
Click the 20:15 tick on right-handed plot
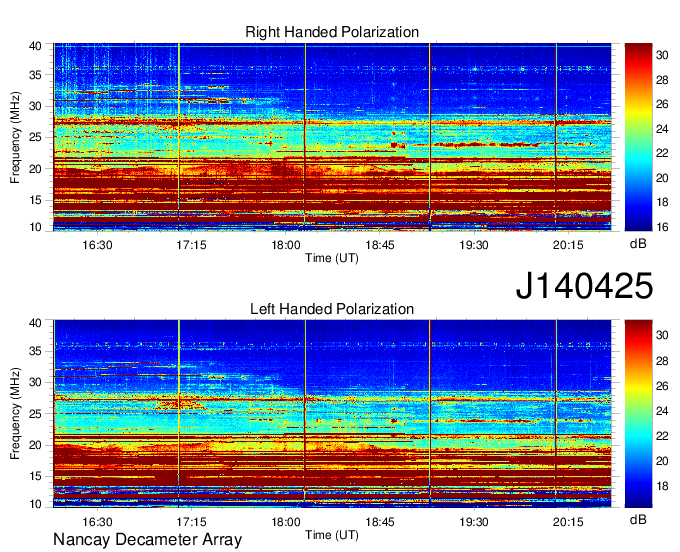click(x=568, y=245)
